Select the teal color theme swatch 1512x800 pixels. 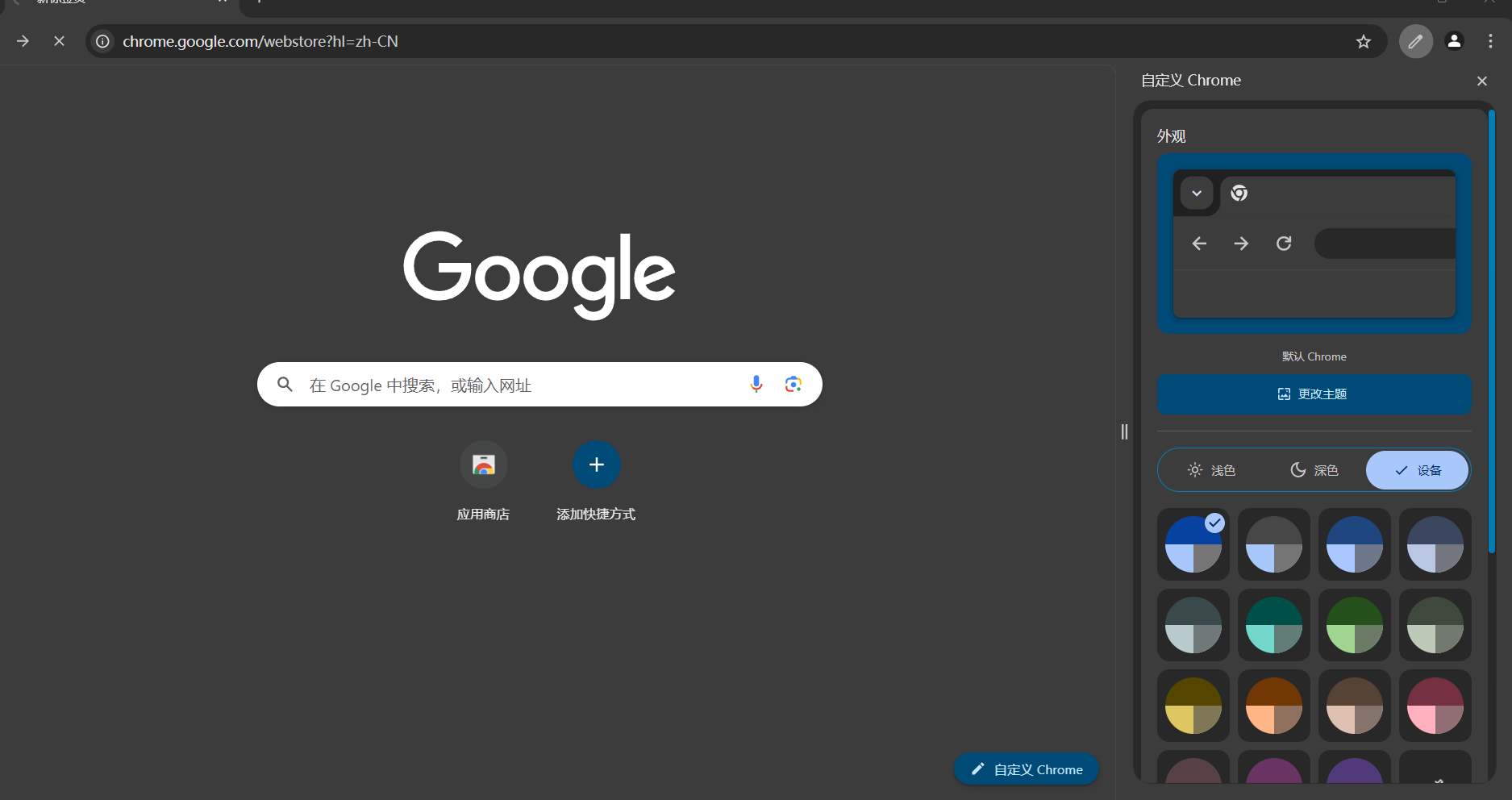[1273, 625]
